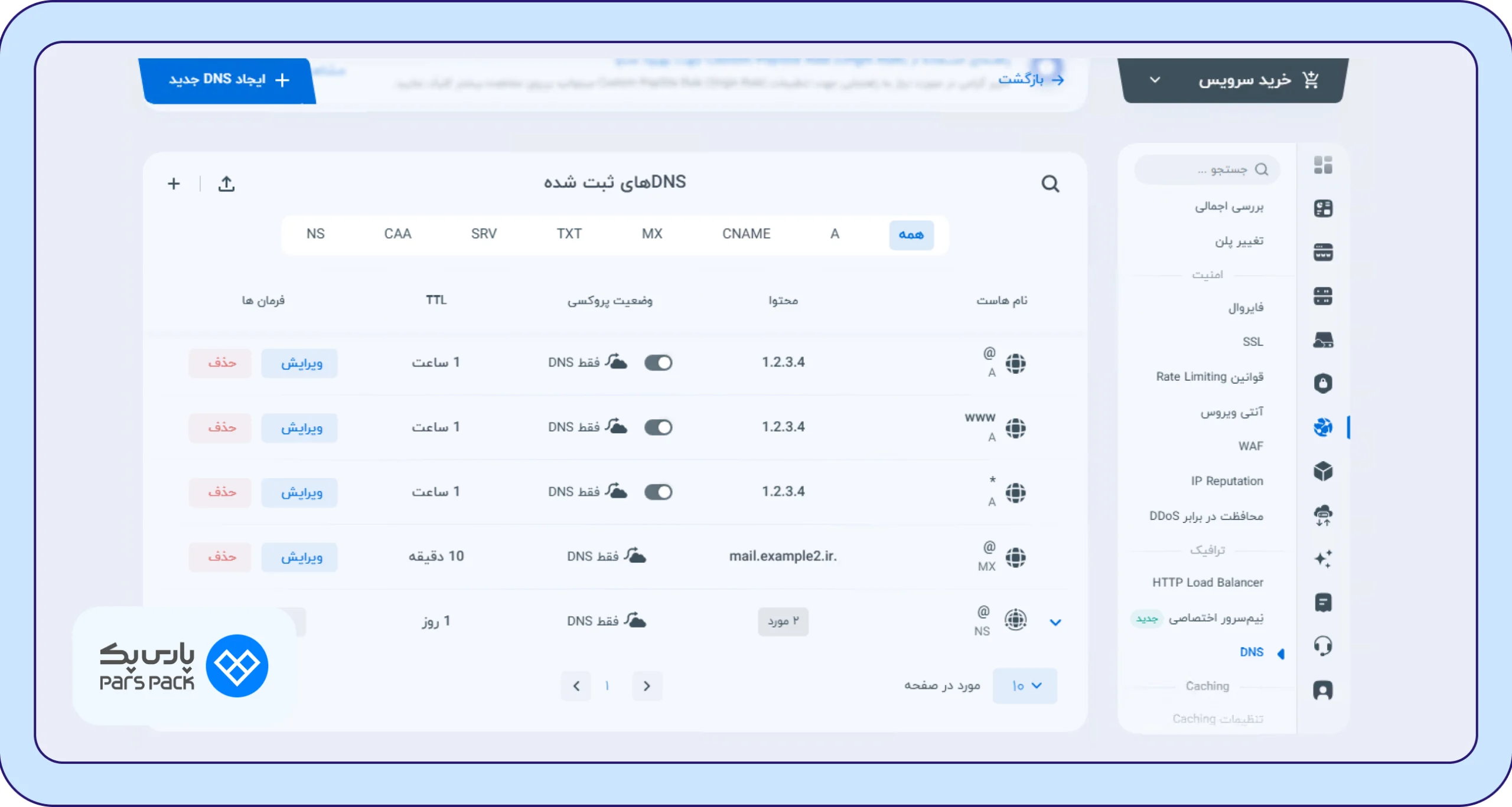Filter records by NS tab
This screenshot has width=1512, height=807.
[315, 234]
